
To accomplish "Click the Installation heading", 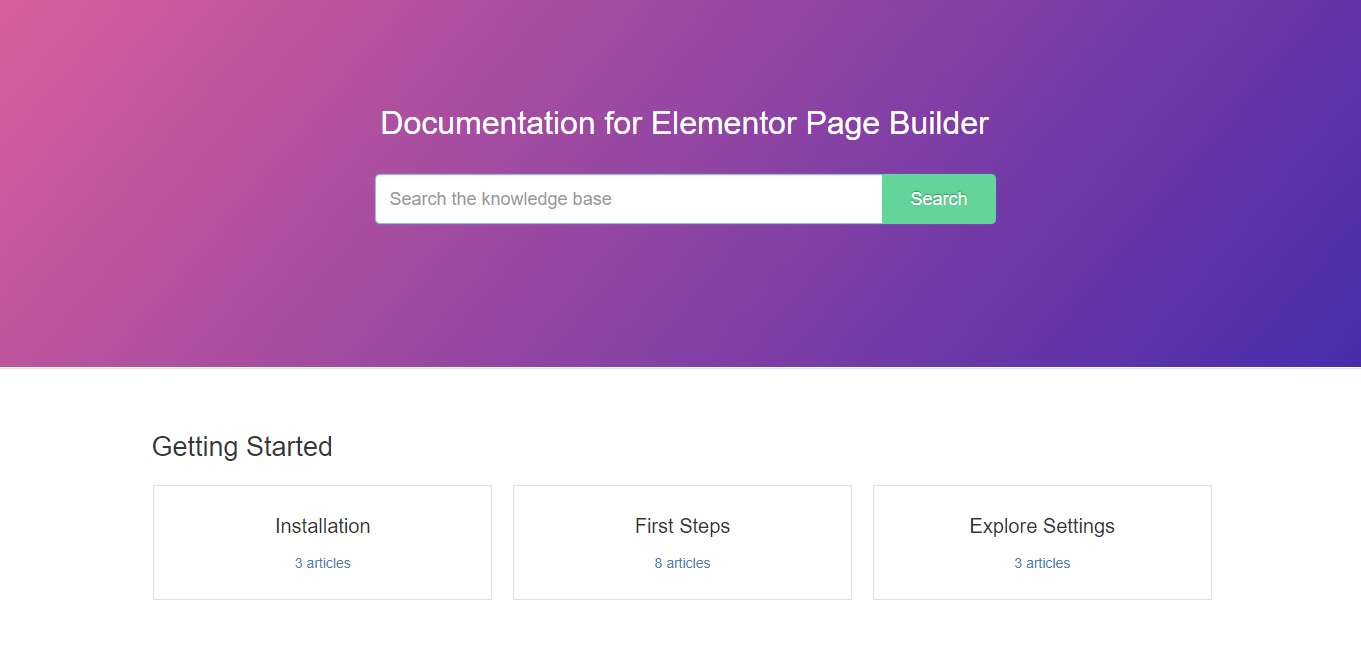I will click(x=322, y=526).
